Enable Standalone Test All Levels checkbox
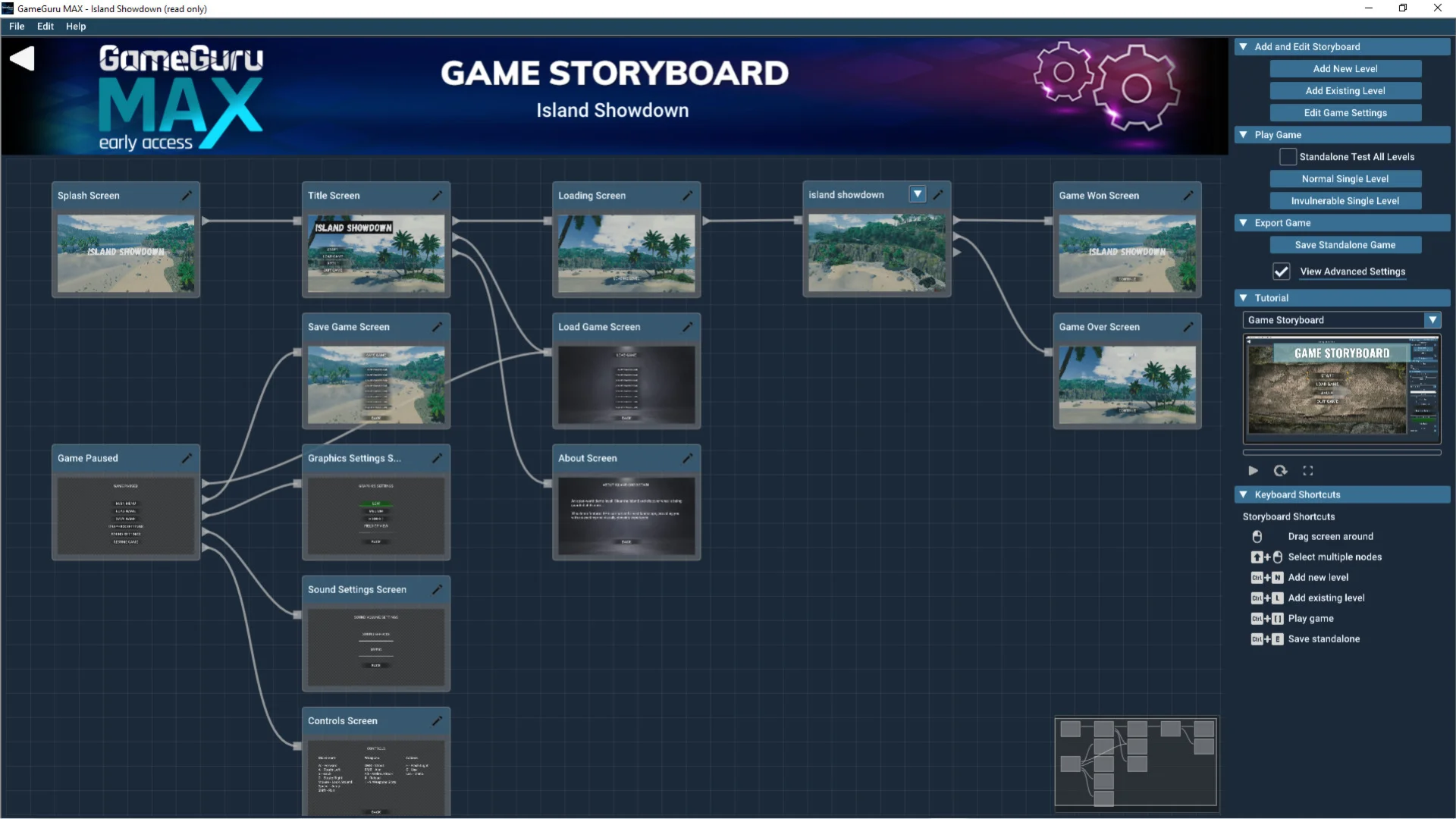 coord(1288,157)
